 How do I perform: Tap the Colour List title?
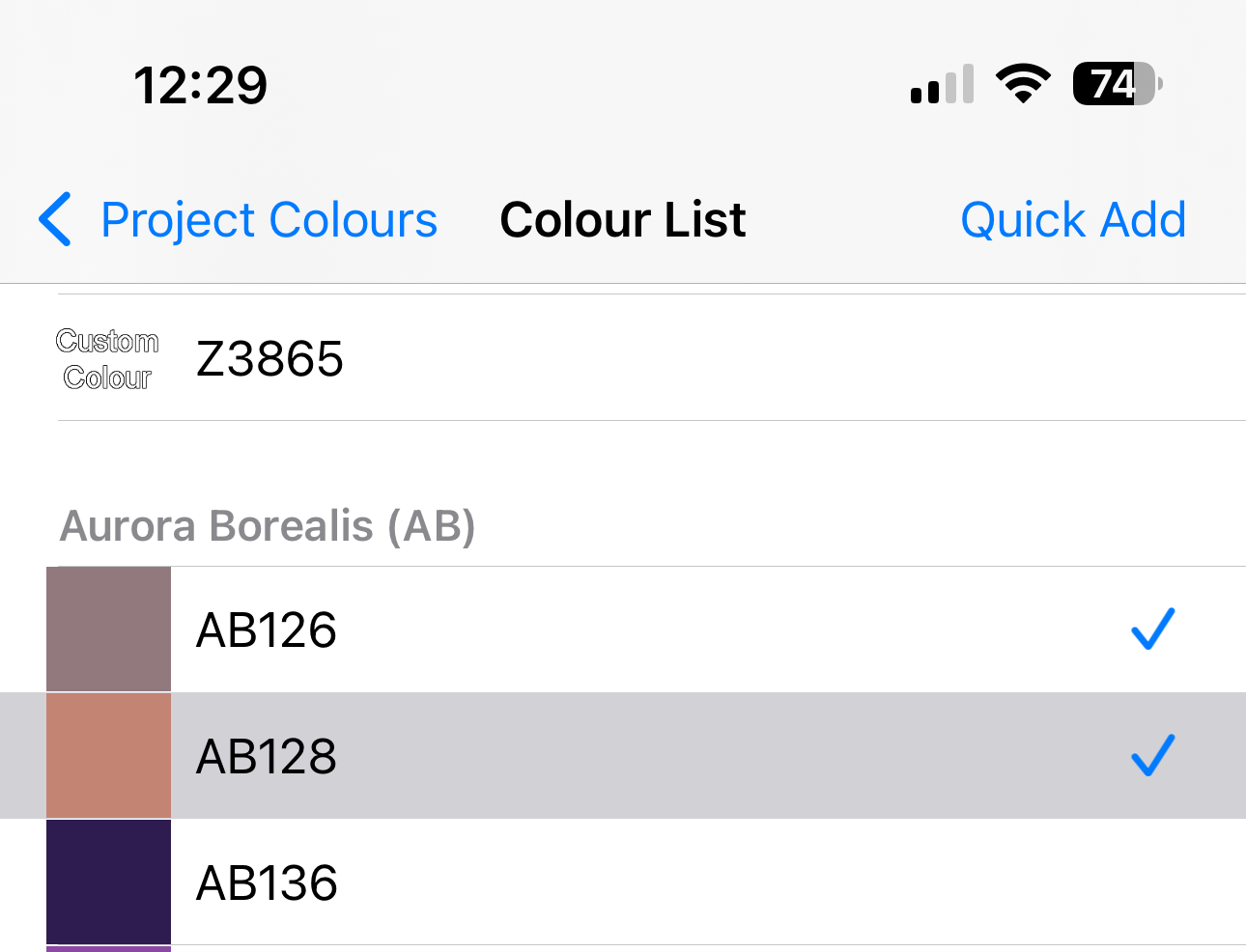point(623,220)
